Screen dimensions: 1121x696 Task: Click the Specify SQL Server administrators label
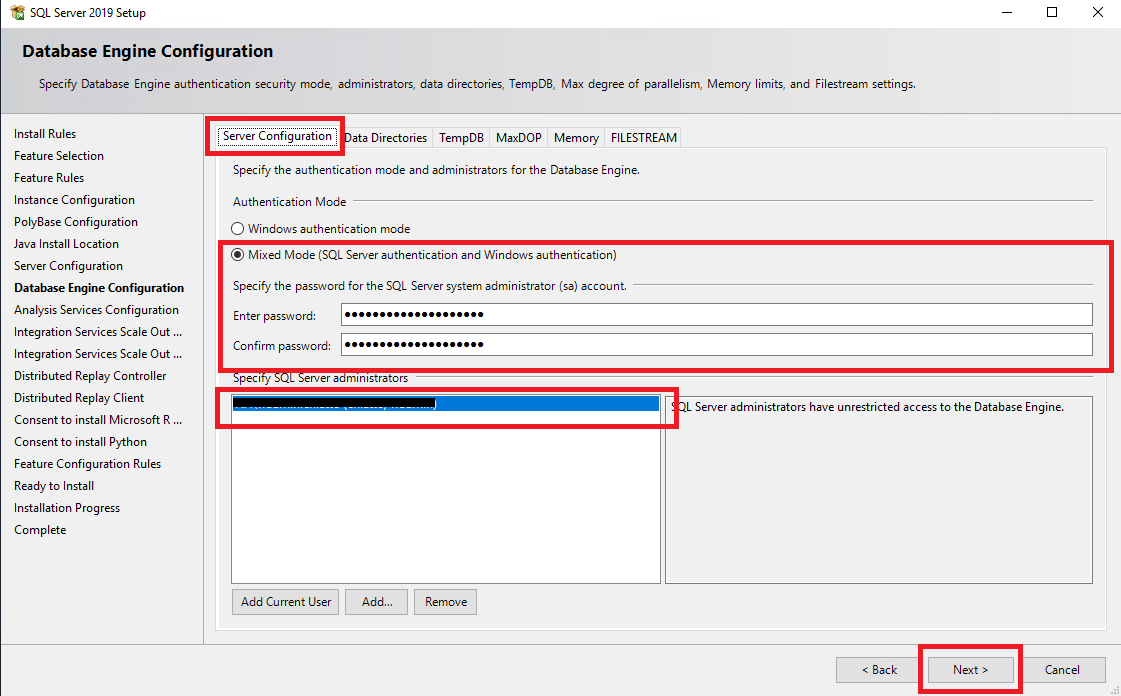(x=320, y=378)
